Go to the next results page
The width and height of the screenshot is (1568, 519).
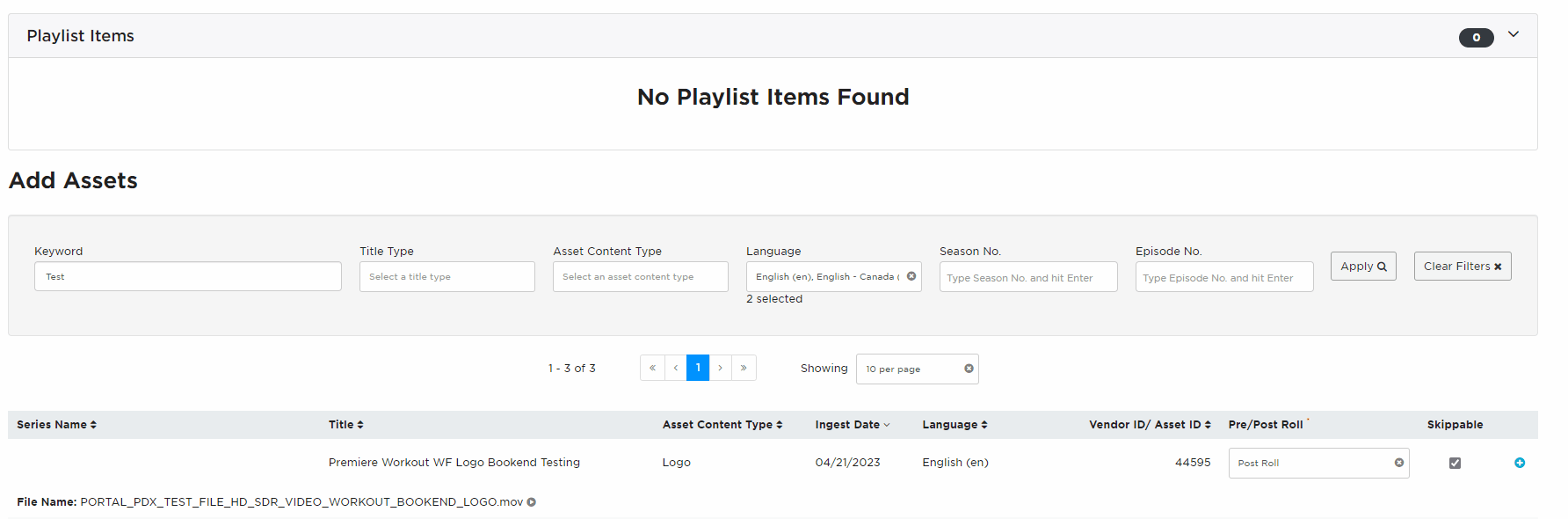coord(720,368)
